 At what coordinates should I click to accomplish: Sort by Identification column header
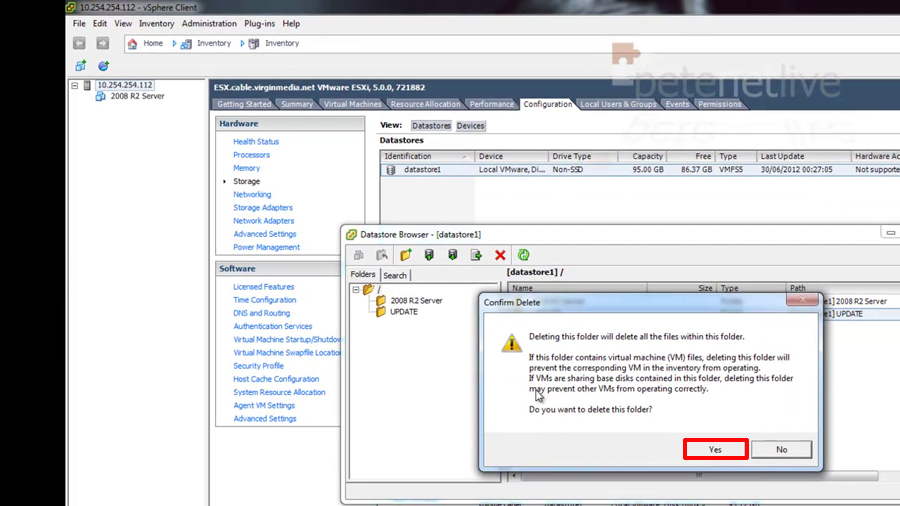point(427,156)
